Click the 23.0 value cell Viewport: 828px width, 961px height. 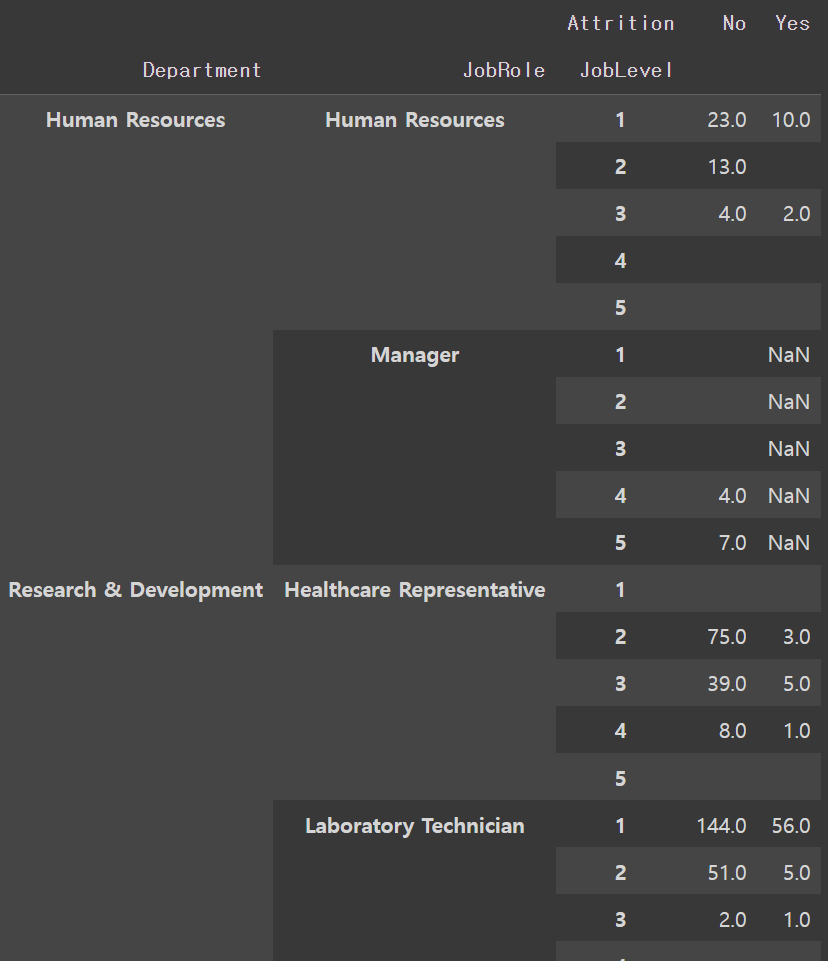(726, 120)
